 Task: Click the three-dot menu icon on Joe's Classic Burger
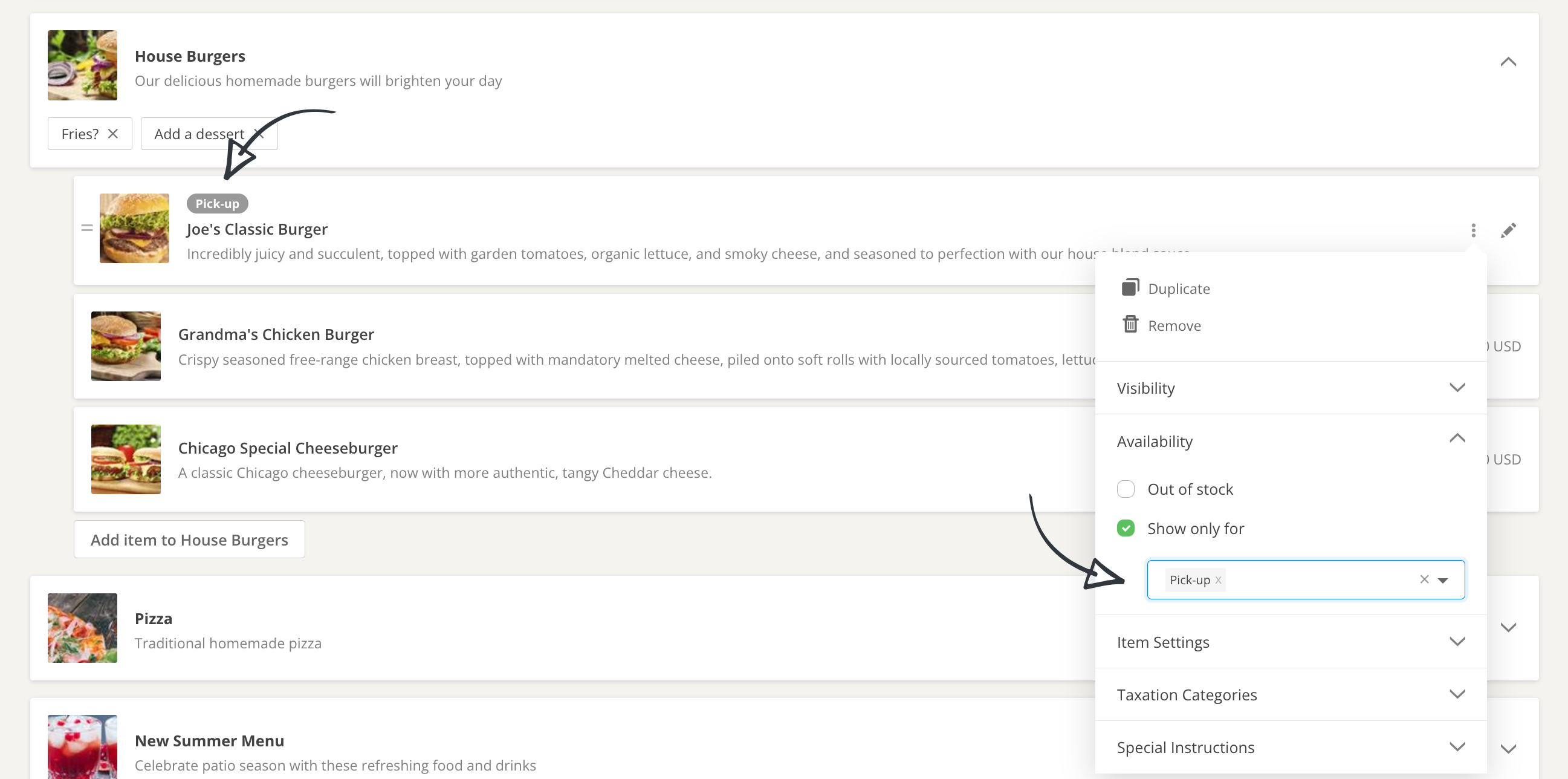(1473, 230)
